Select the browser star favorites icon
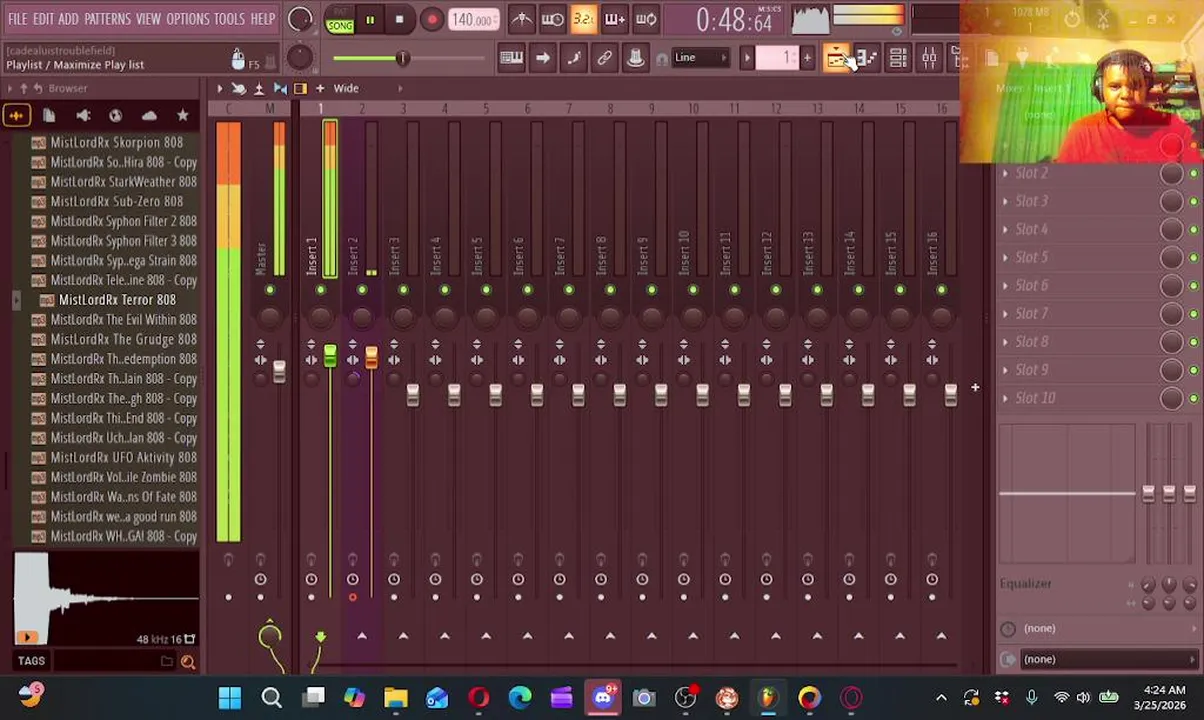 click(x=182, y=116)
